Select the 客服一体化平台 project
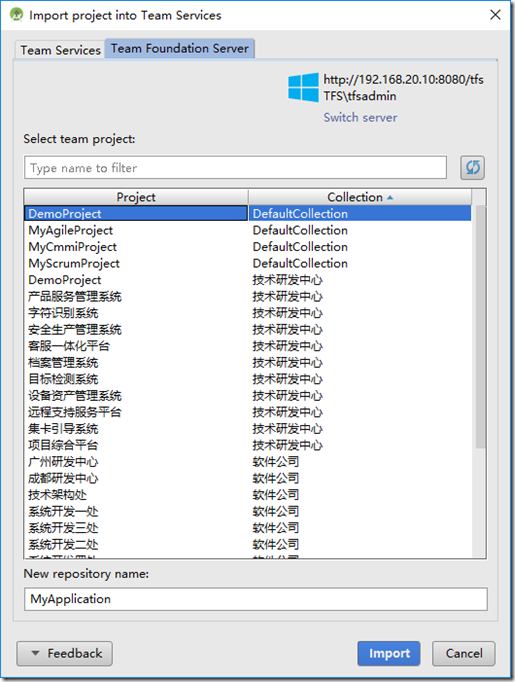 (x=248, y=345)
